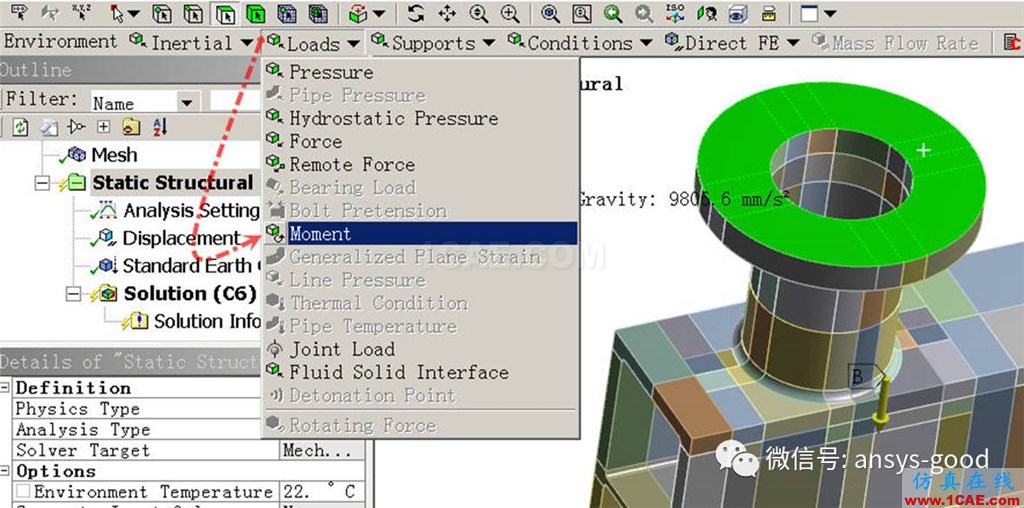Click the Expand on Refresh plus icon
Image resolution: width=1024 pixels, height=508 pixels.
[x=104, y=127]
